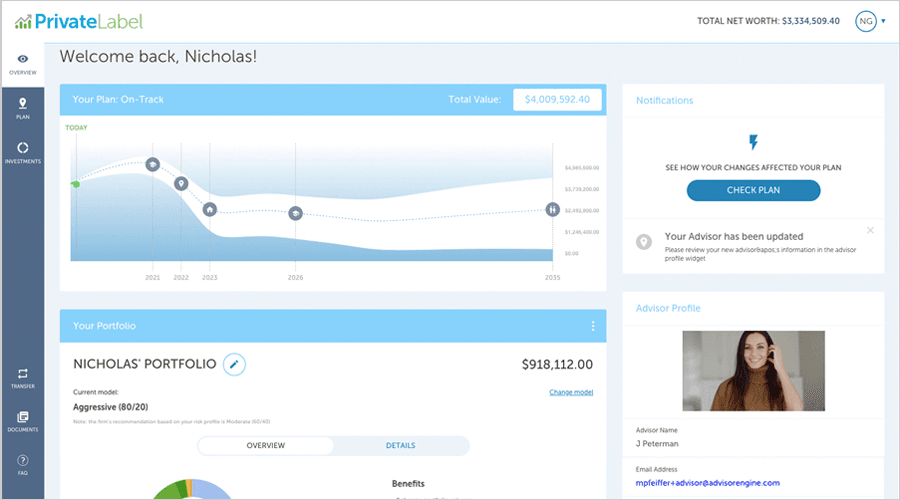Click the advisor email address link
The width and height of the screenshot is (900, 500).
707,483
